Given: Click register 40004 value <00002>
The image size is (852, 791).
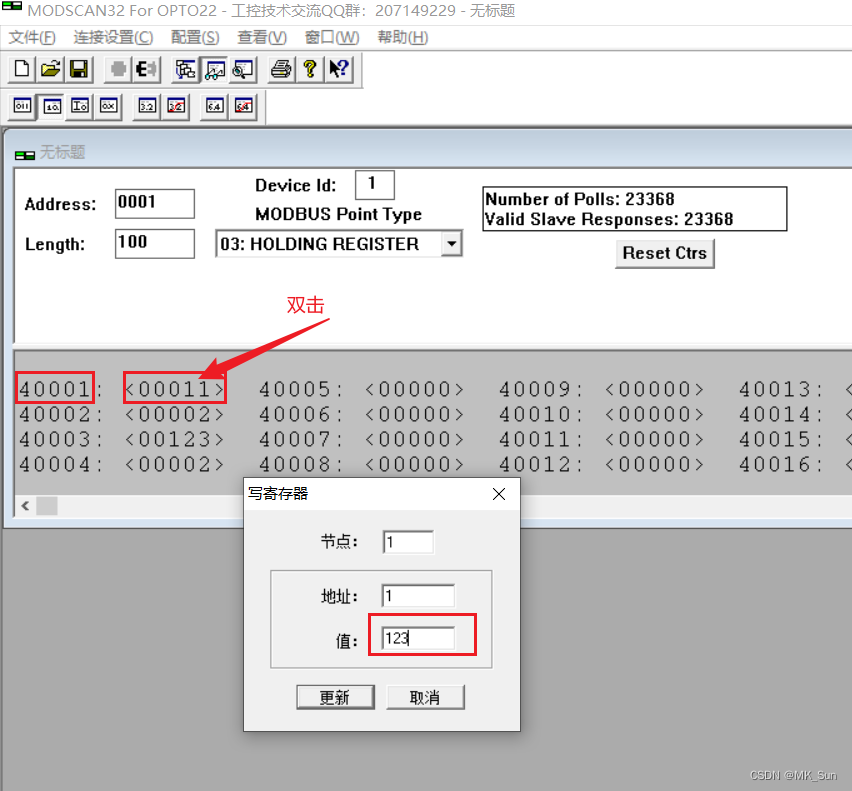Looking at the screenshot, I should point(174,464).
